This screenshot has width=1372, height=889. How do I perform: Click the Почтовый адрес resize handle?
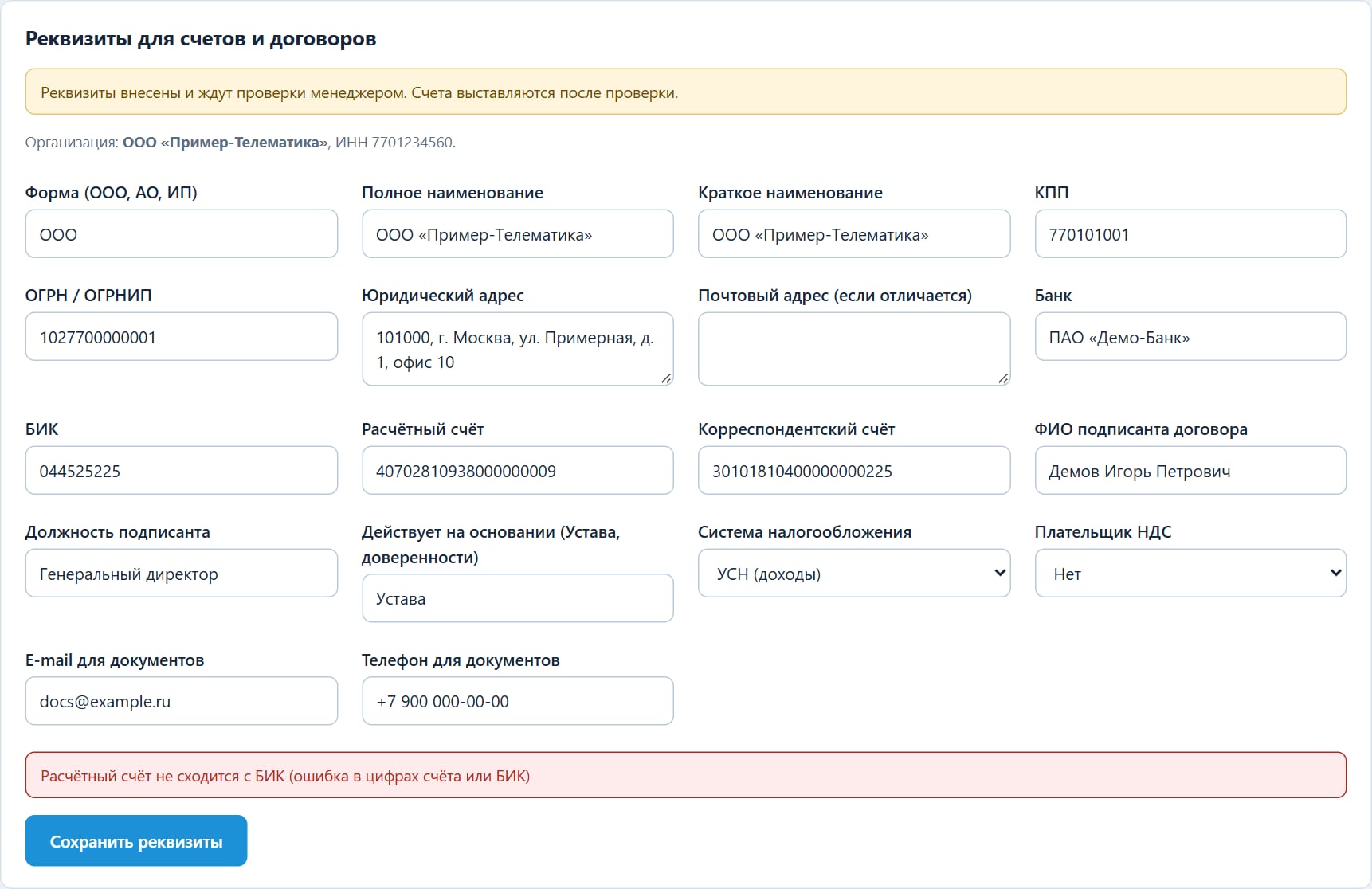click(1002, 378)
